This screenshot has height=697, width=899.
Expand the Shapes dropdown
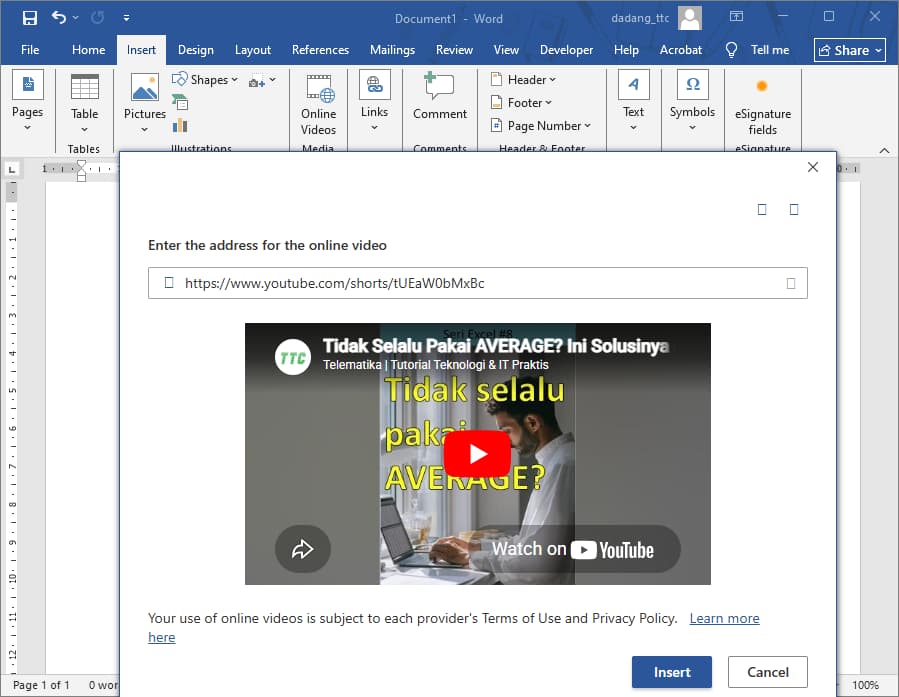[206, 79]
